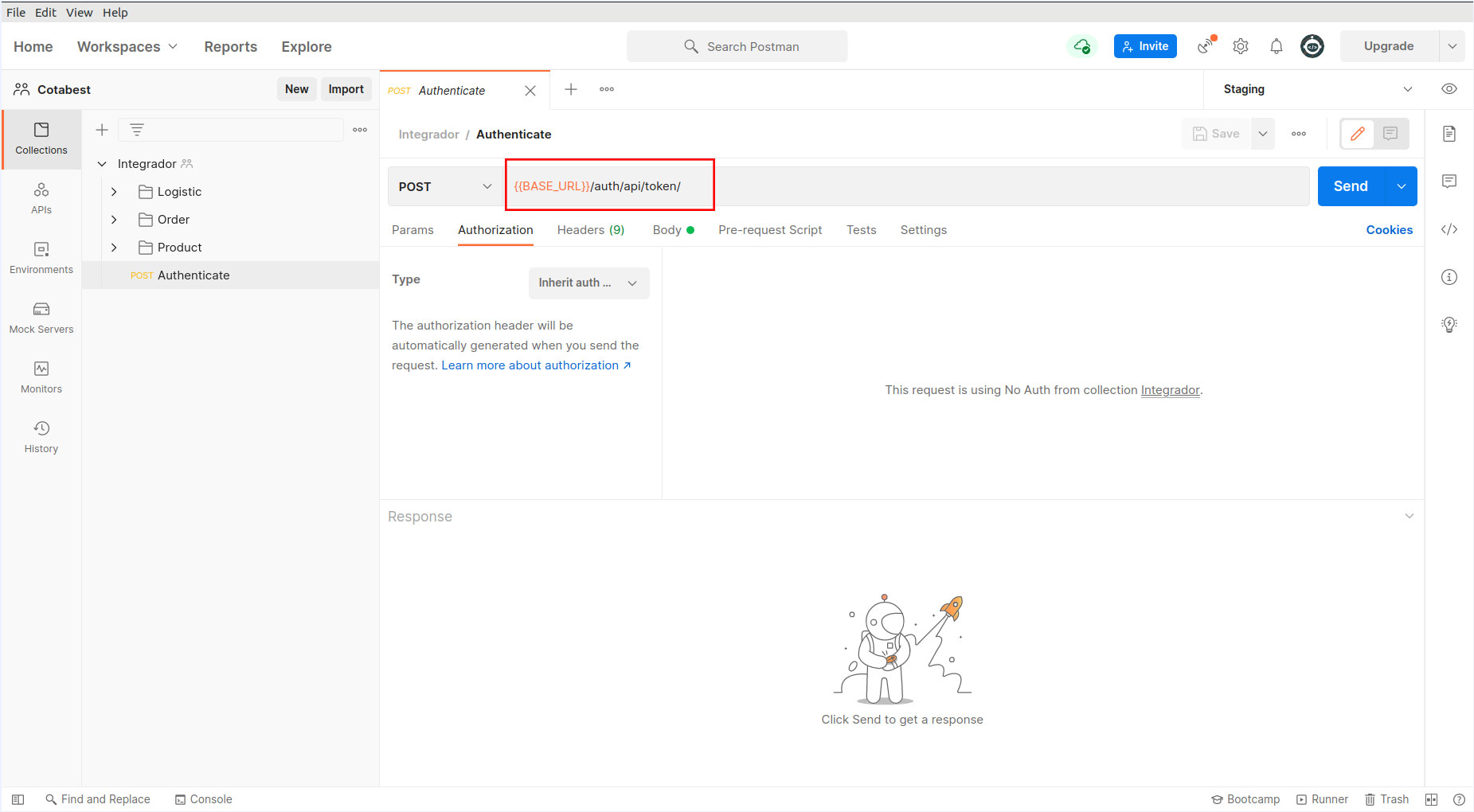1474x812 pixels.
Task: Switch to the Params tab
Action: coord(412,230)
